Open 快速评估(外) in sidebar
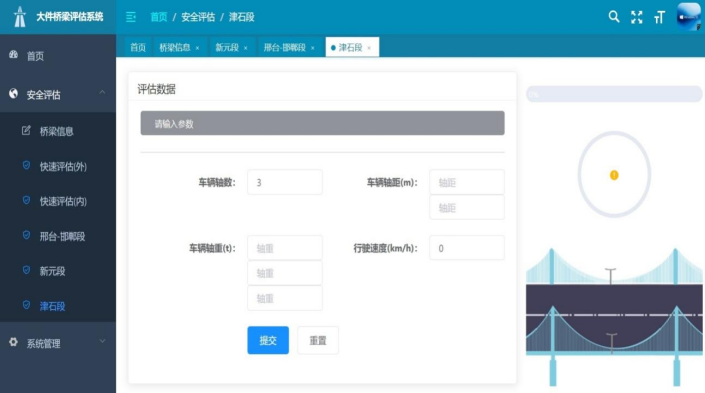 [x=62, y=166]
